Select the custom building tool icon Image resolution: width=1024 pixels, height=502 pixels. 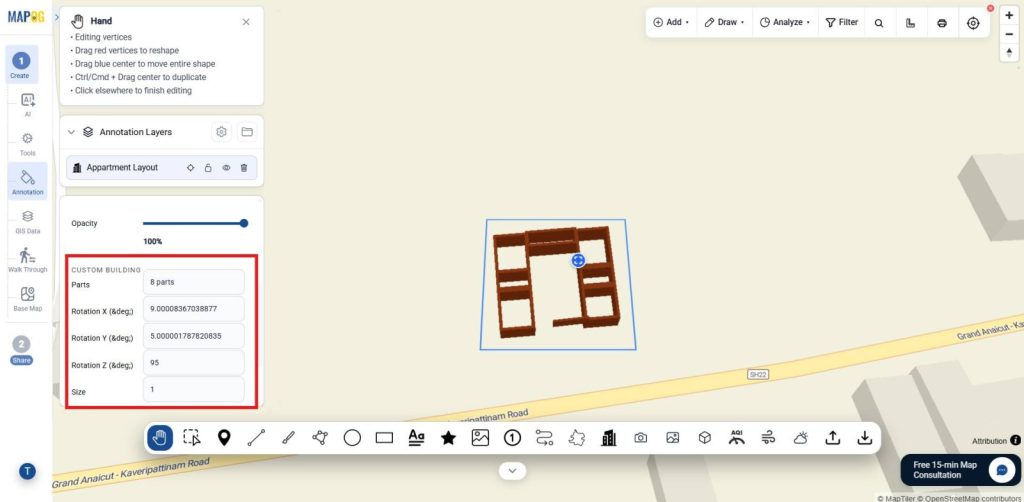point(609,438)
